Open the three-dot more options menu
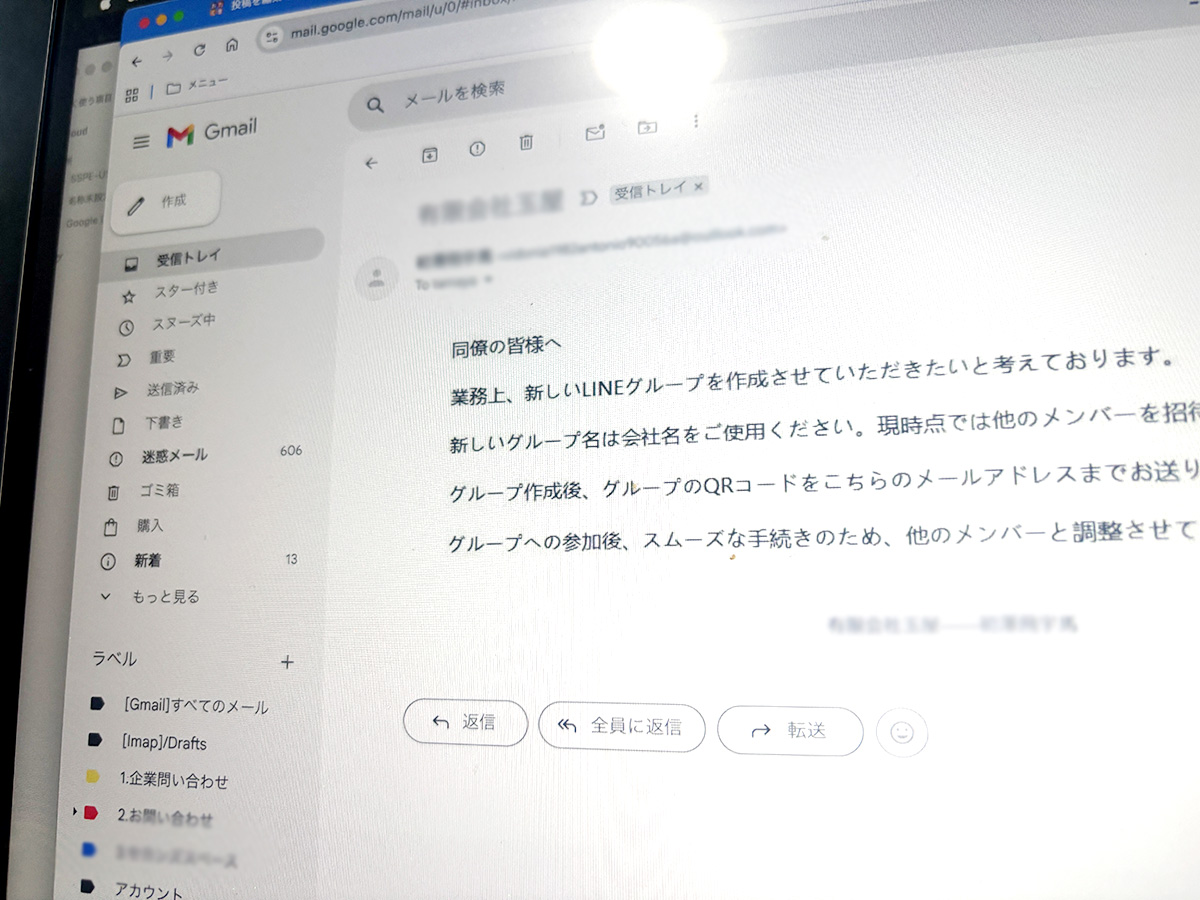The width and height of the screenshot is (1200, 900). [696, 122]
